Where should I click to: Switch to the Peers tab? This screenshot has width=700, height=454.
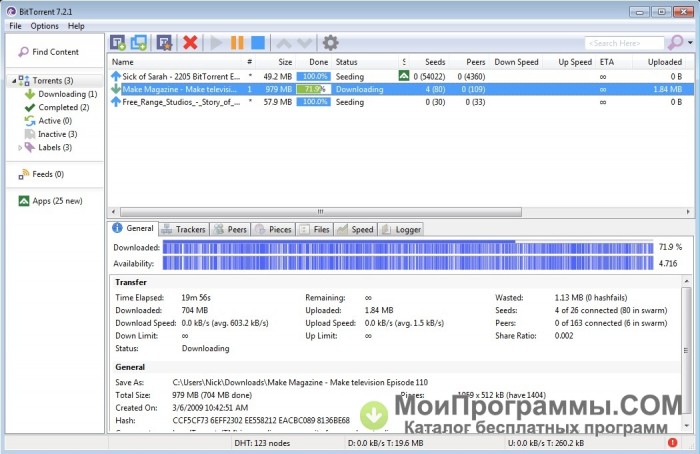[230, 229]
